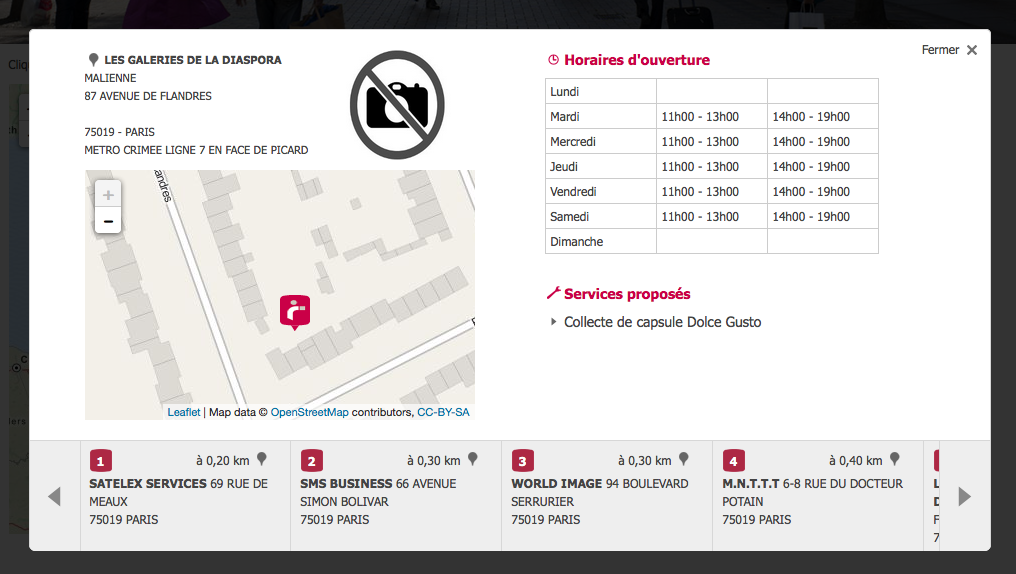
Task: Open the CC-BY-SA license link
Action: [x=443, y=412]
